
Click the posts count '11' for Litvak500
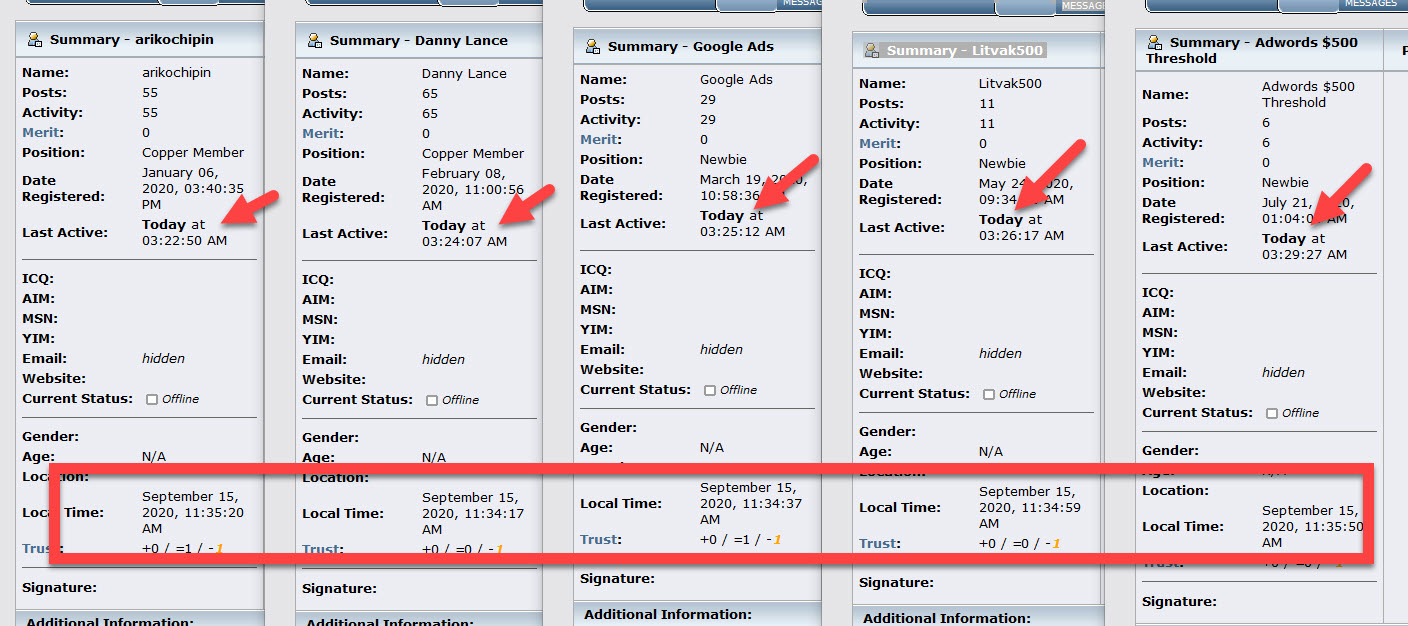pyautogui.click(x=987, y=104)
